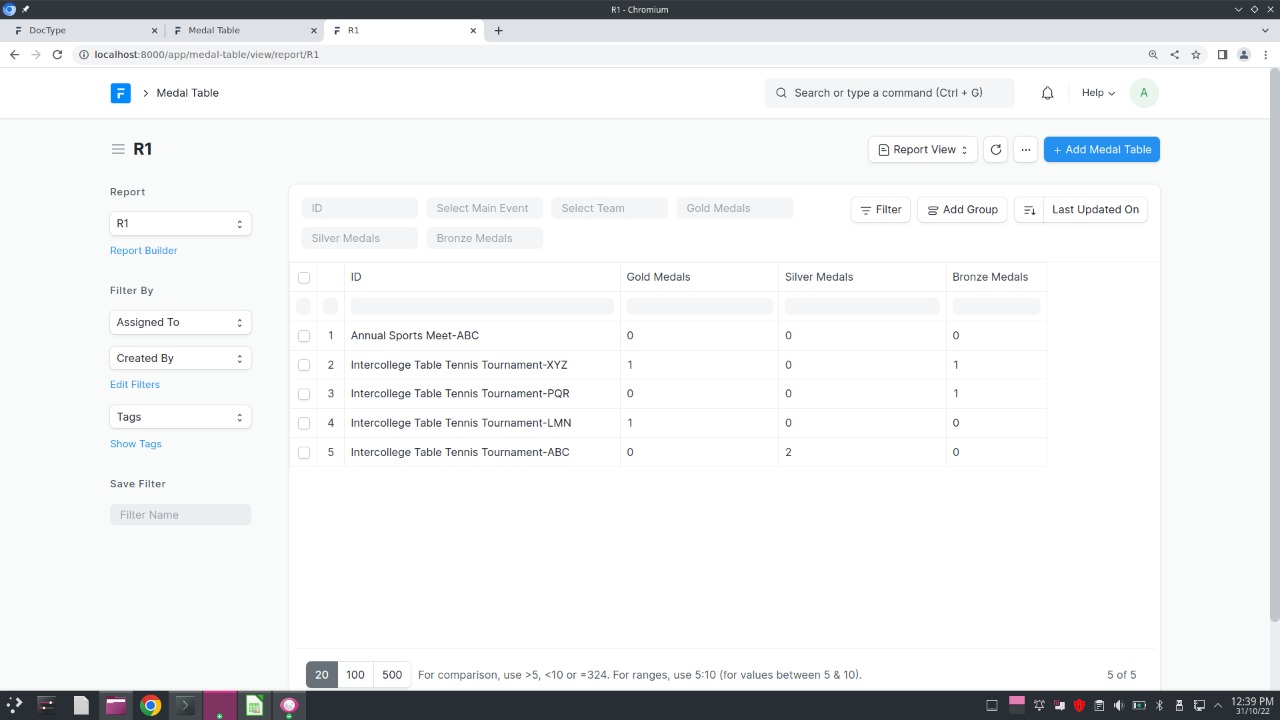Launch Chrome from taskbar
Image resolution: width=1280 pixels, height=720 pixels.
coord(150,705)
